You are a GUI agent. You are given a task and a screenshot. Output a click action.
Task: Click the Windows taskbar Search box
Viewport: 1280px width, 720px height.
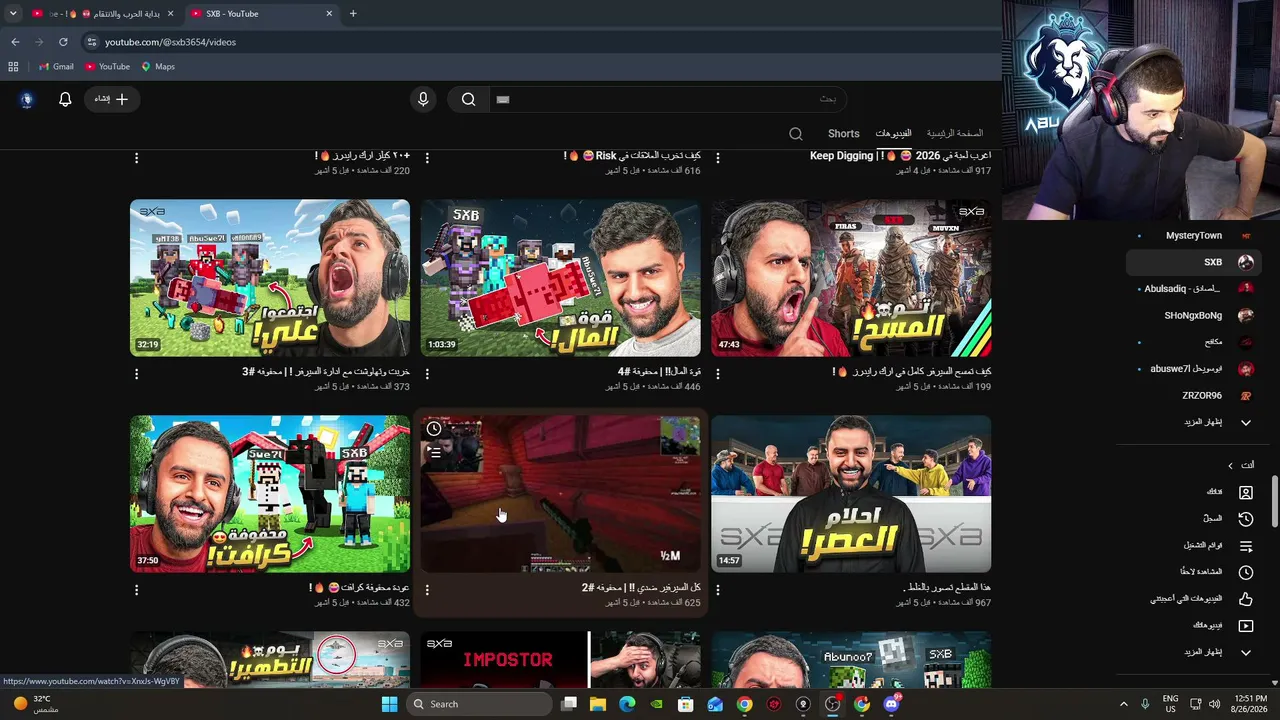click(480, 704)
